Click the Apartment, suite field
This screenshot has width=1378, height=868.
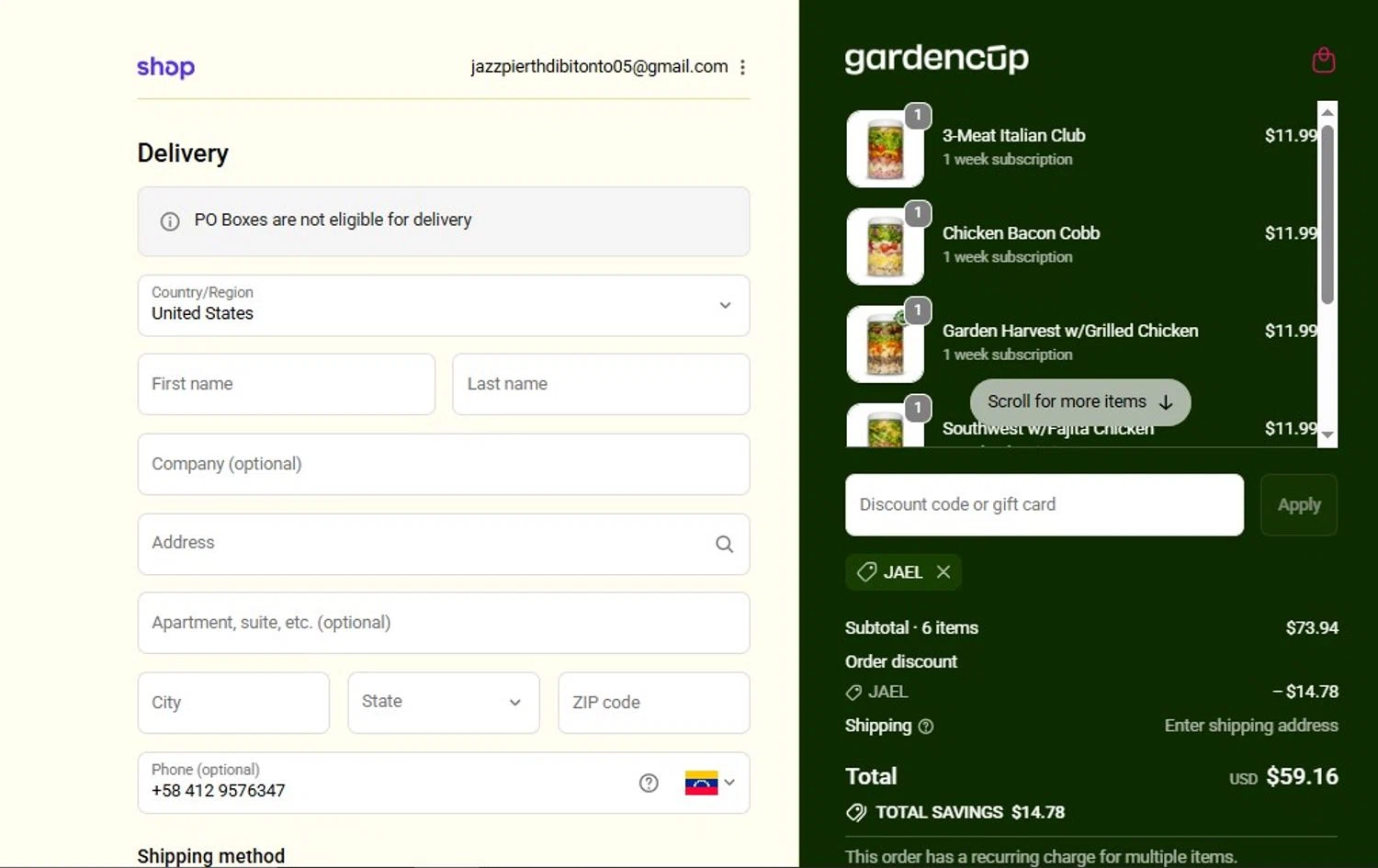pos(444,623)
